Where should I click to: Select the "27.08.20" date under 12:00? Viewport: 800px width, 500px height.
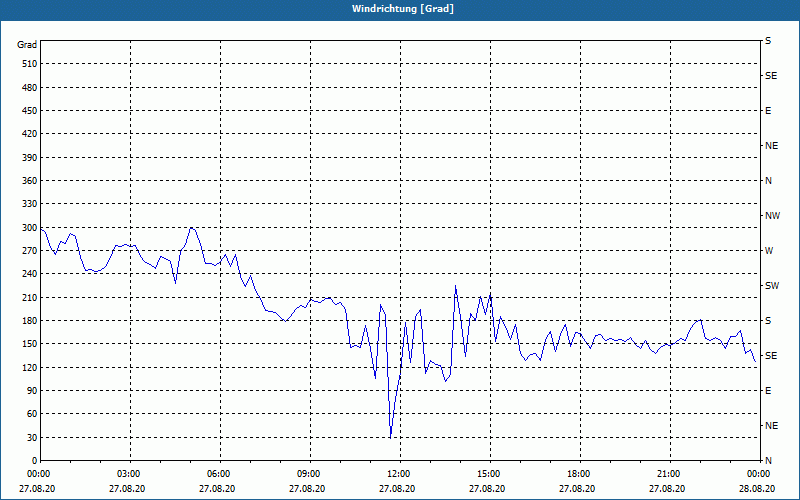tap(397, 489)
